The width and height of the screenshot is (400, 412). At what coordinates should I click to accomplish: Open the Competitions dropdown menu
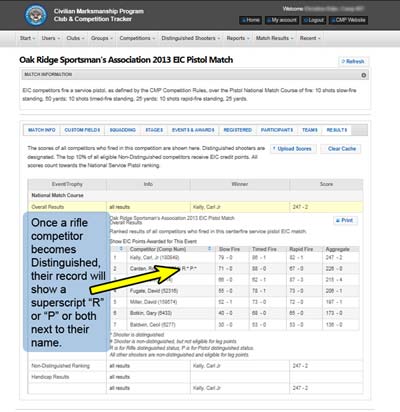pos(137,38)
